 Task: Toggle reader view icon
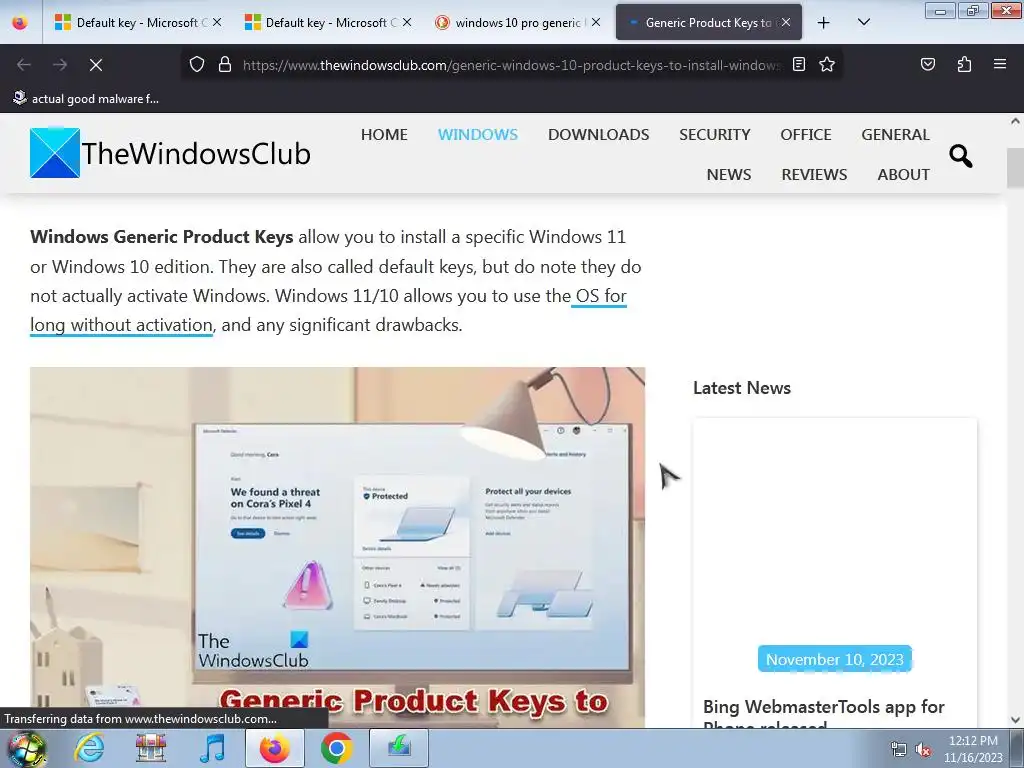tap(799, 65)
